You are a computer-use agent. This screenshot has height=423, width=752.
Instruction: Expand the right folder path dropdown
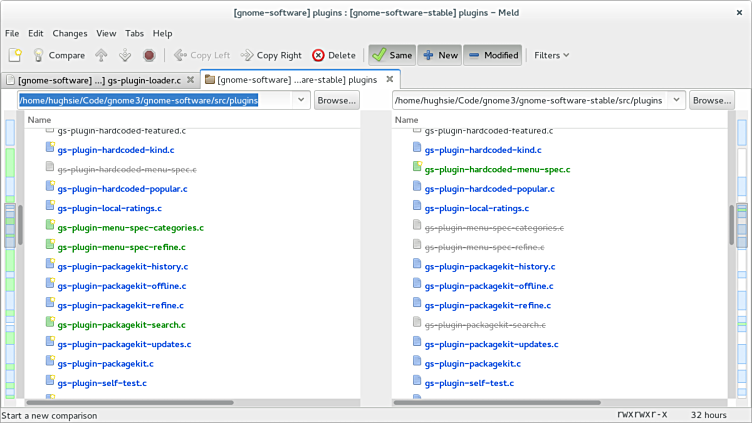(676, 100)
